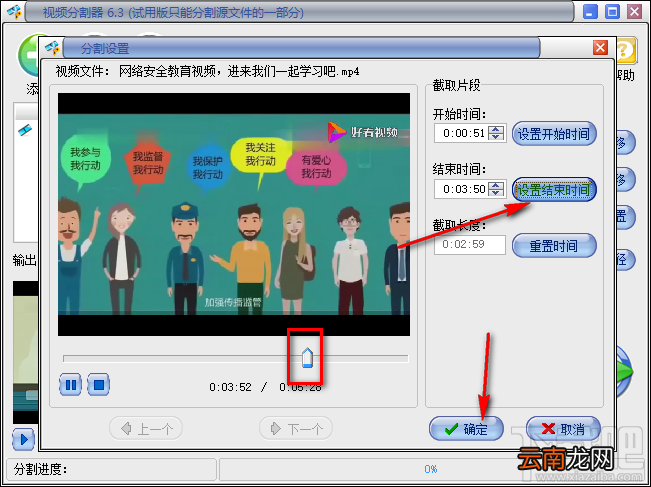Click the 截取片段 group label
The height and width of the screenshot is (487, 651).
click(x=456, y=86)
